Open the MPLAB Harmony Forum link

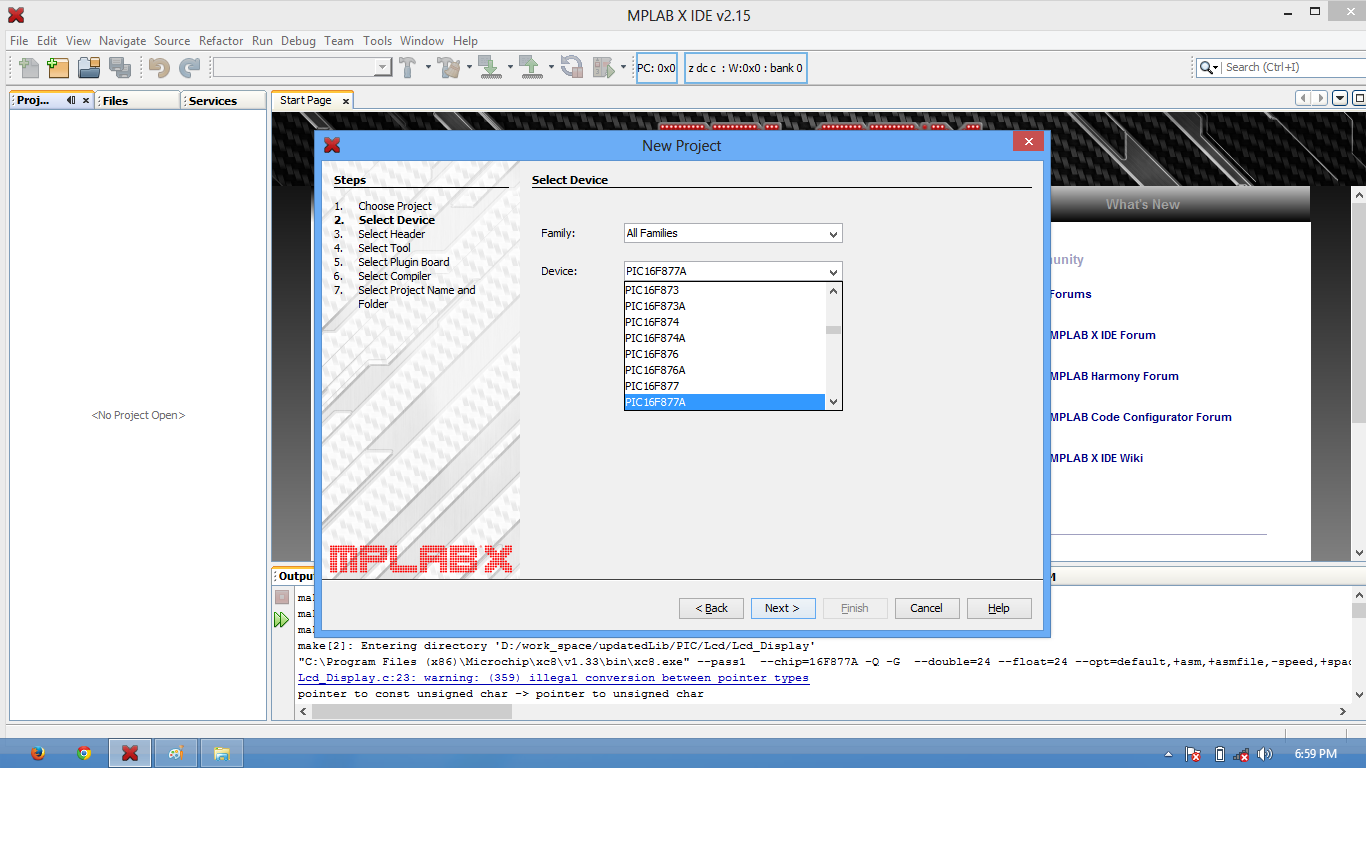click(1114, 376)
